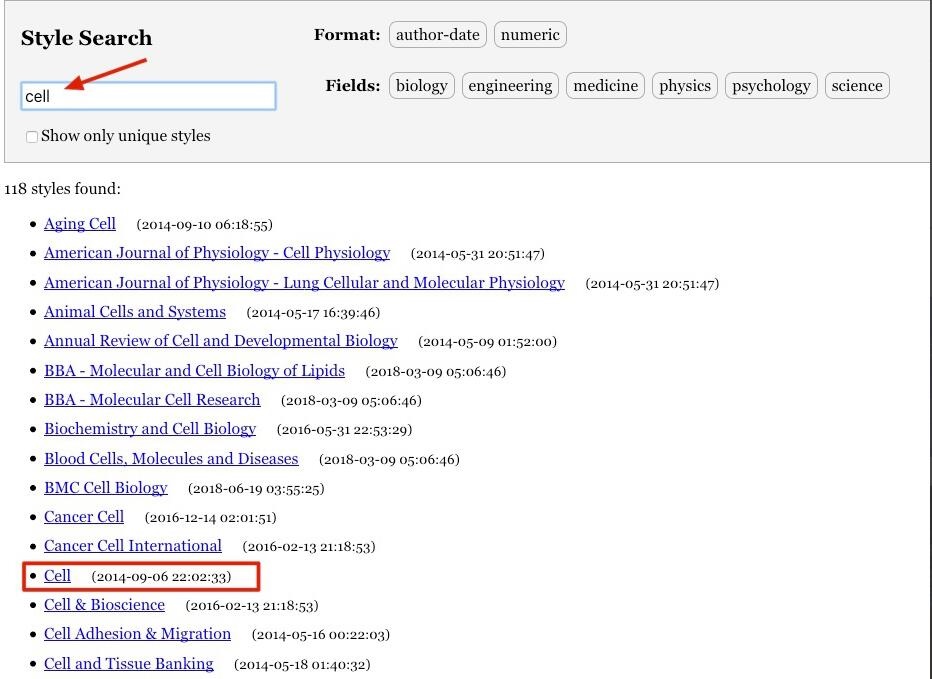This screenshot has height=679, width=932.
Task: Open Animal Cells and Systems style
Action: pos(135,312)
